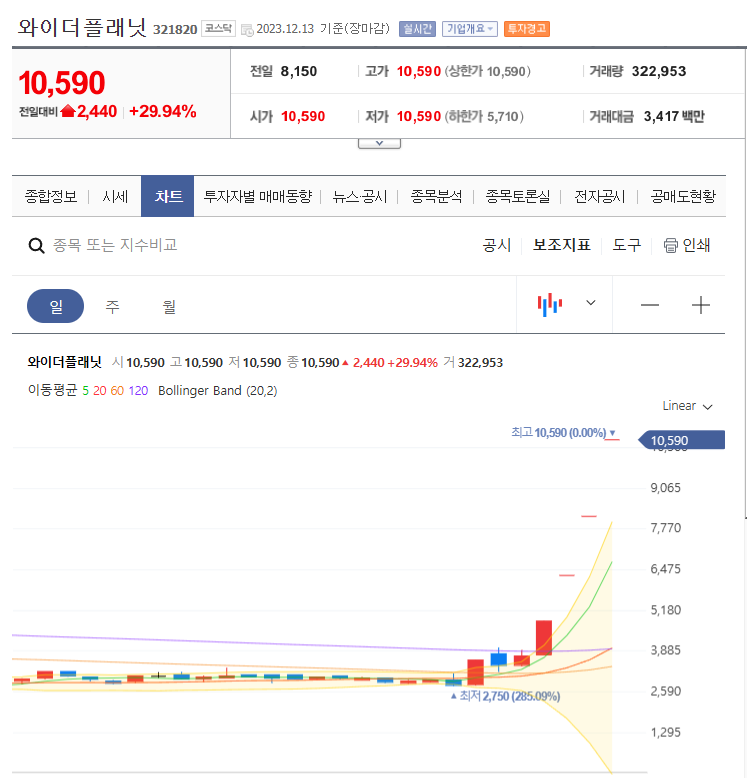Viewport: 747px width, 778px height.
Task: Click the 3,885 axis label
Action: point(666,650)
